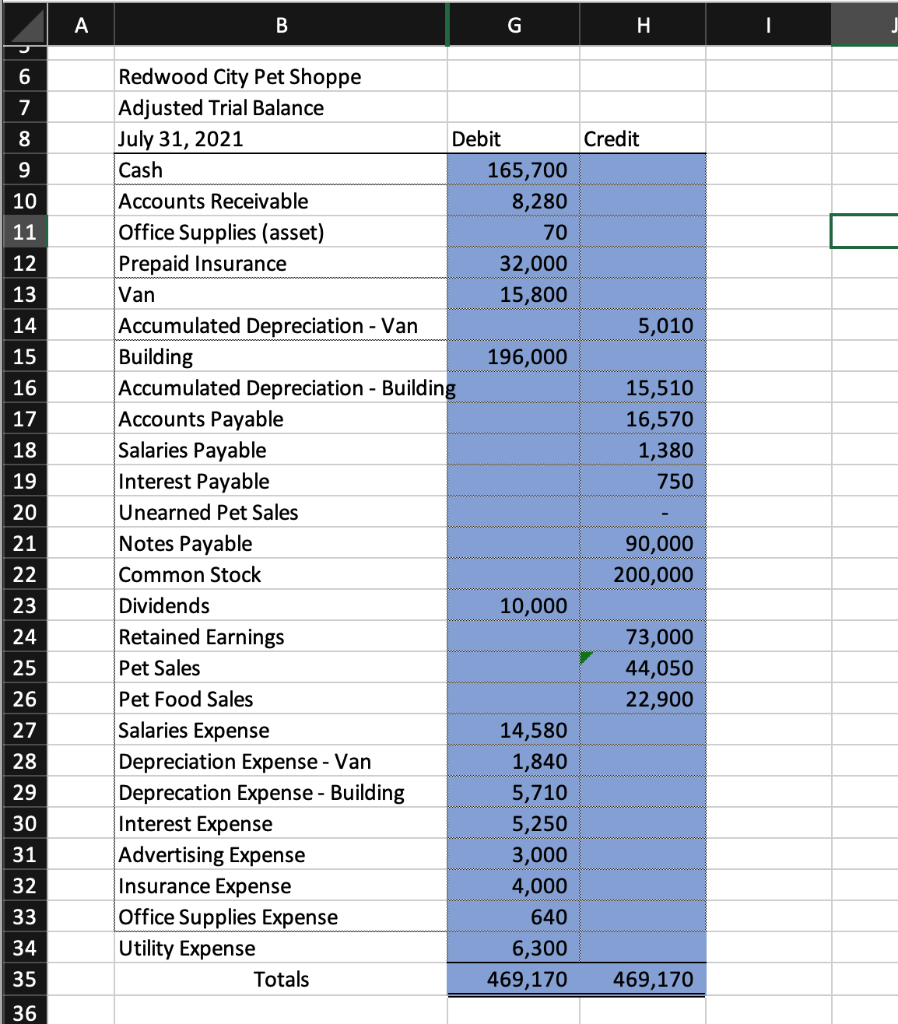898x1024 pixels.
Task: Select Notes Payable credit 90,000
Action: click(x=643, y=543)
